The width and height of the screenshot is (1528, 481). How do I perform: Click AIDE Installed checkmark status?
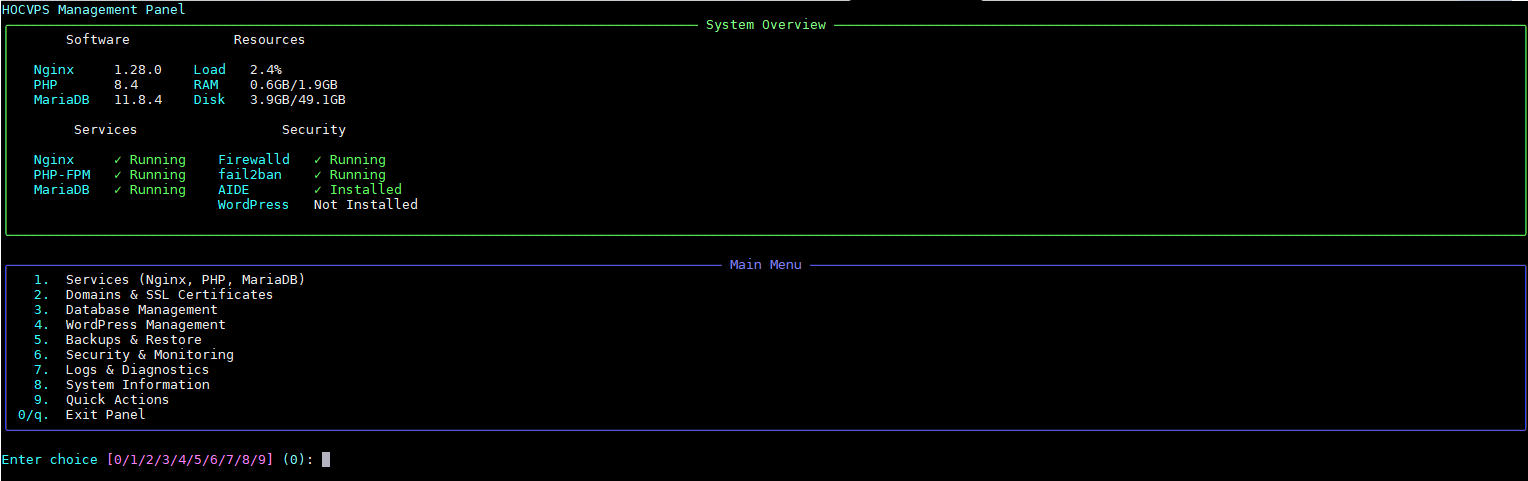357,190
